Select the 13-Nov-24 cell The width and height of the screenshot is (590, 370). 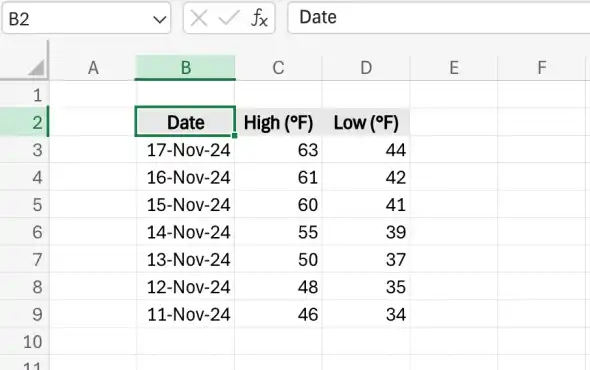[x=186, y=259]
